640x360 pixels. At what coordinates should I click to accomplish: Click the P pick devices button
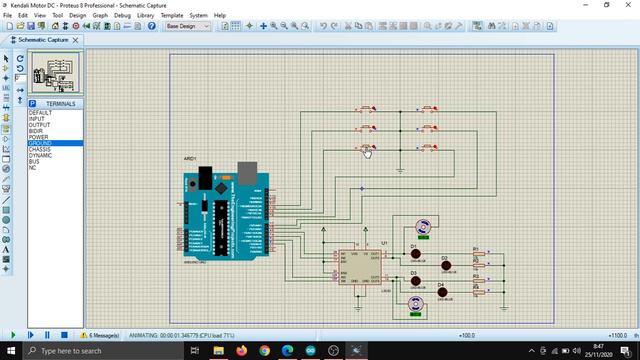(x=33, y=104)
